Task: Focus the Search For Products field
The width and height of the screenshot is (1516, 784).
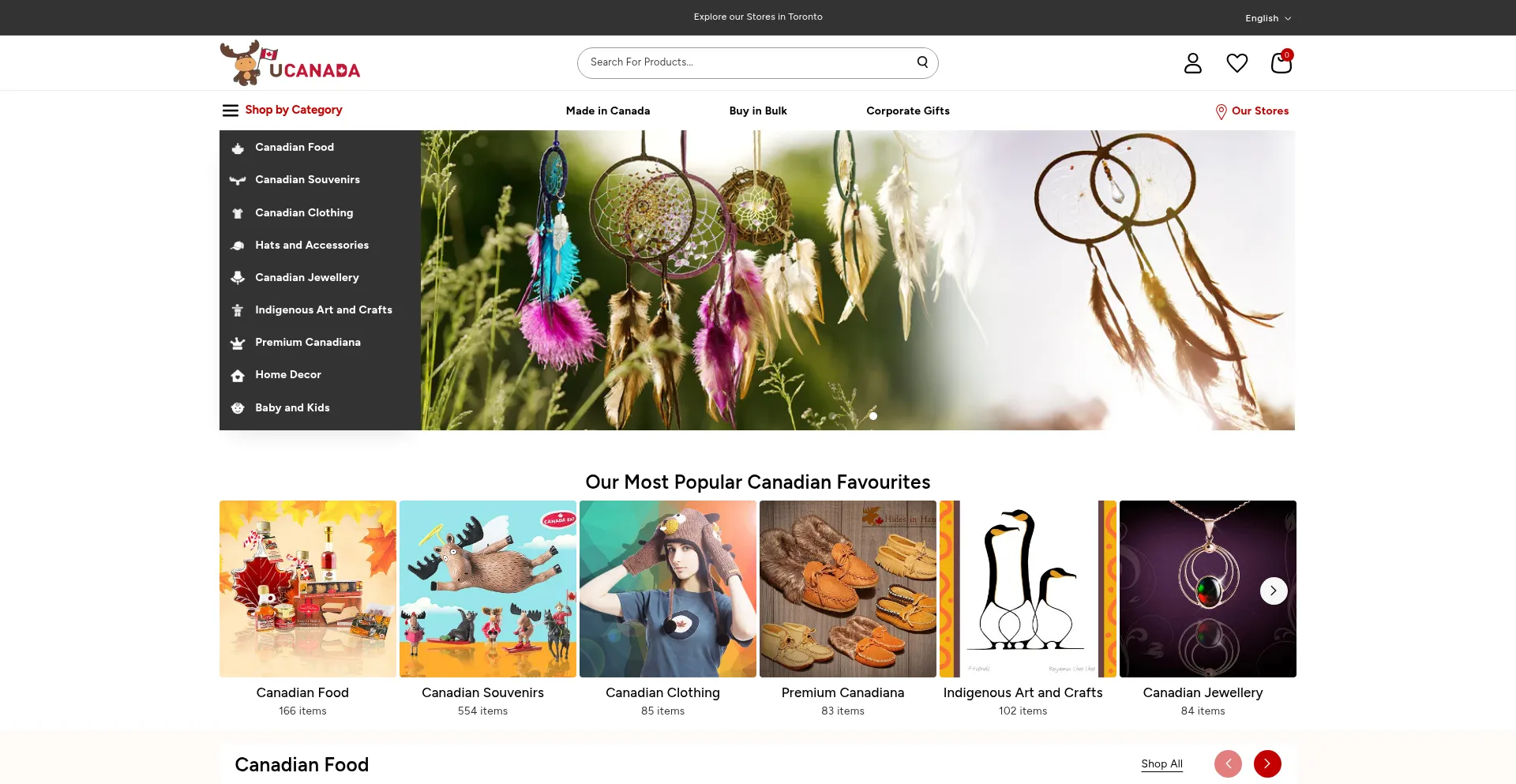Action: [750, 62]
